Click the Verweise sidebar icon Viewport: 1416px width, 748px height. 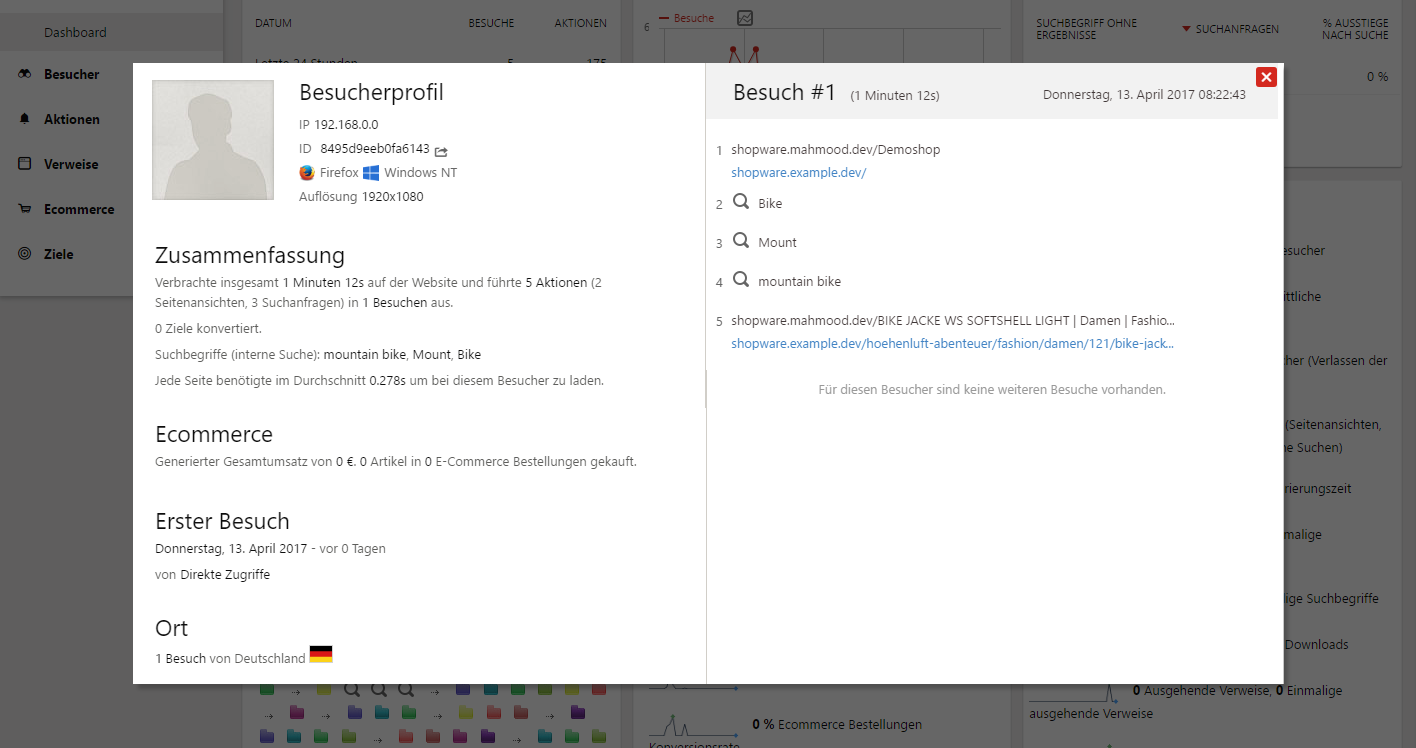(x=25, y=164)
